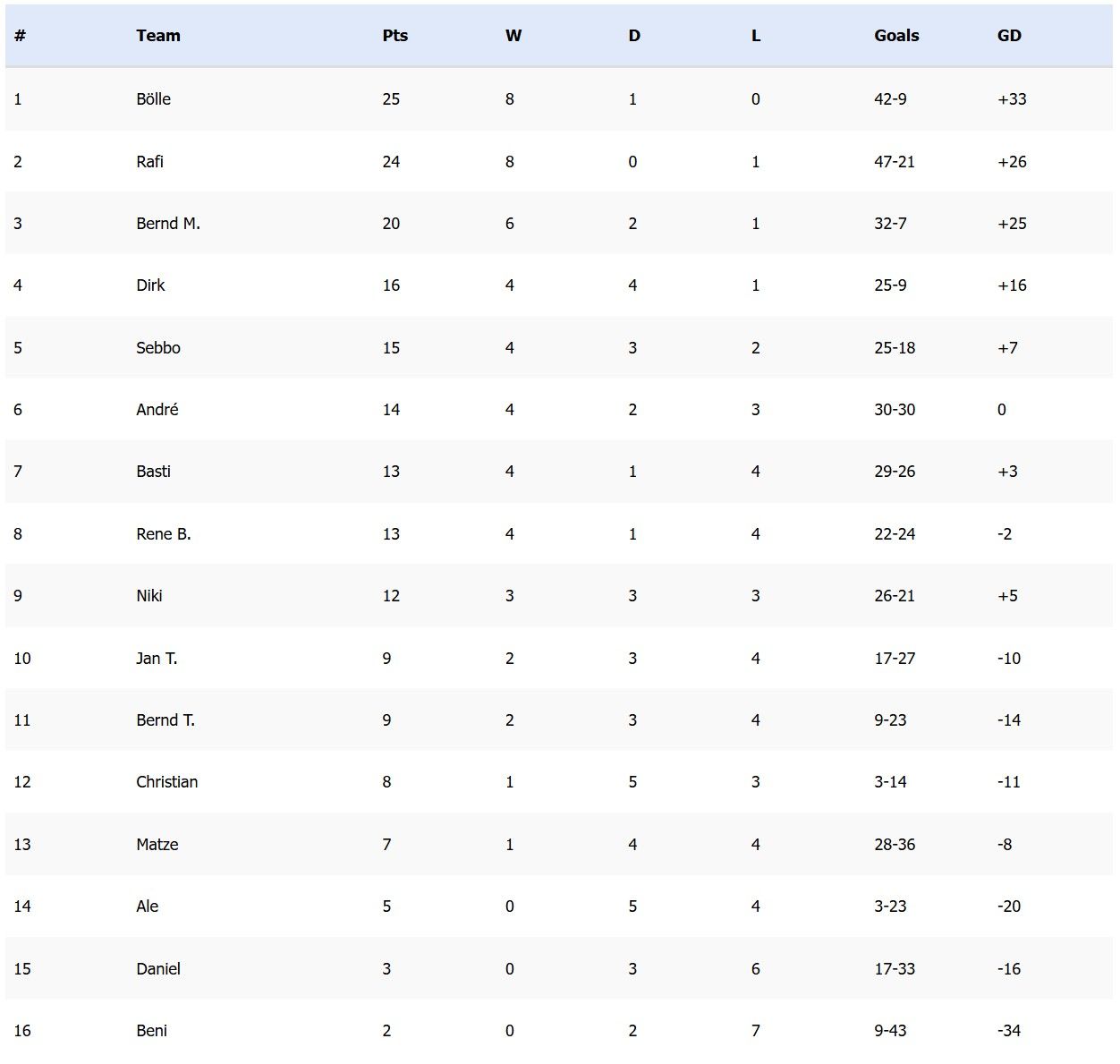The width and height of the screenshot is (1120, 1064).
Task: Sort by the Pts column header
Action: tap(395, 36)
